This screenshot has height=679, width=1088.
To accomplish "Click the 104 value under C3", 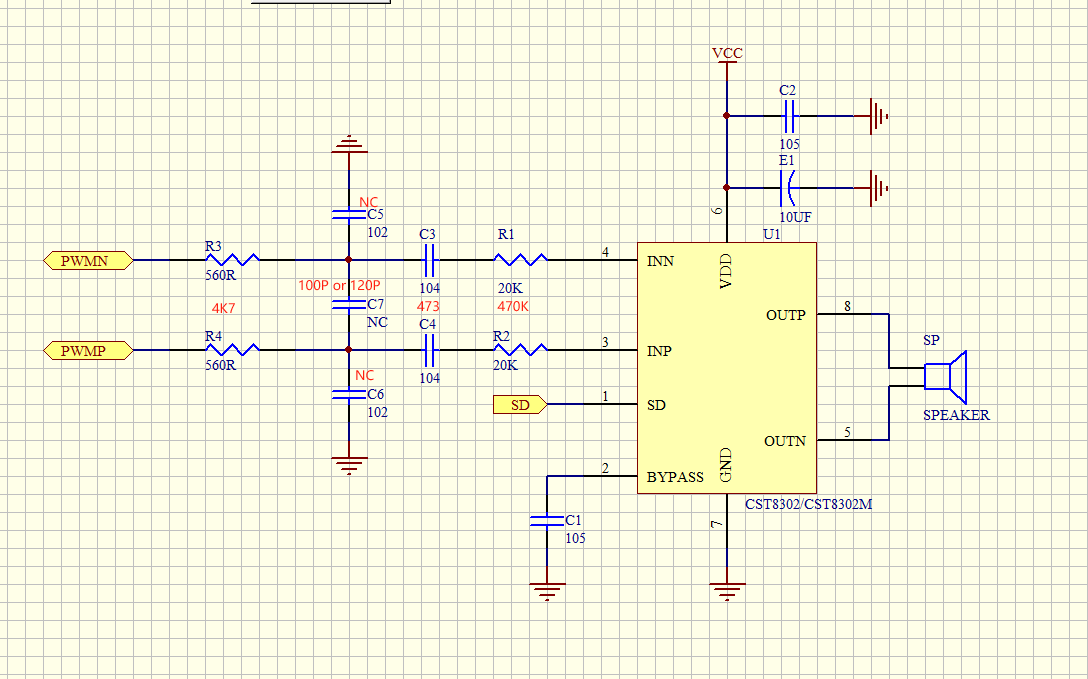I will pyautogui.click(x=430, y=288).
